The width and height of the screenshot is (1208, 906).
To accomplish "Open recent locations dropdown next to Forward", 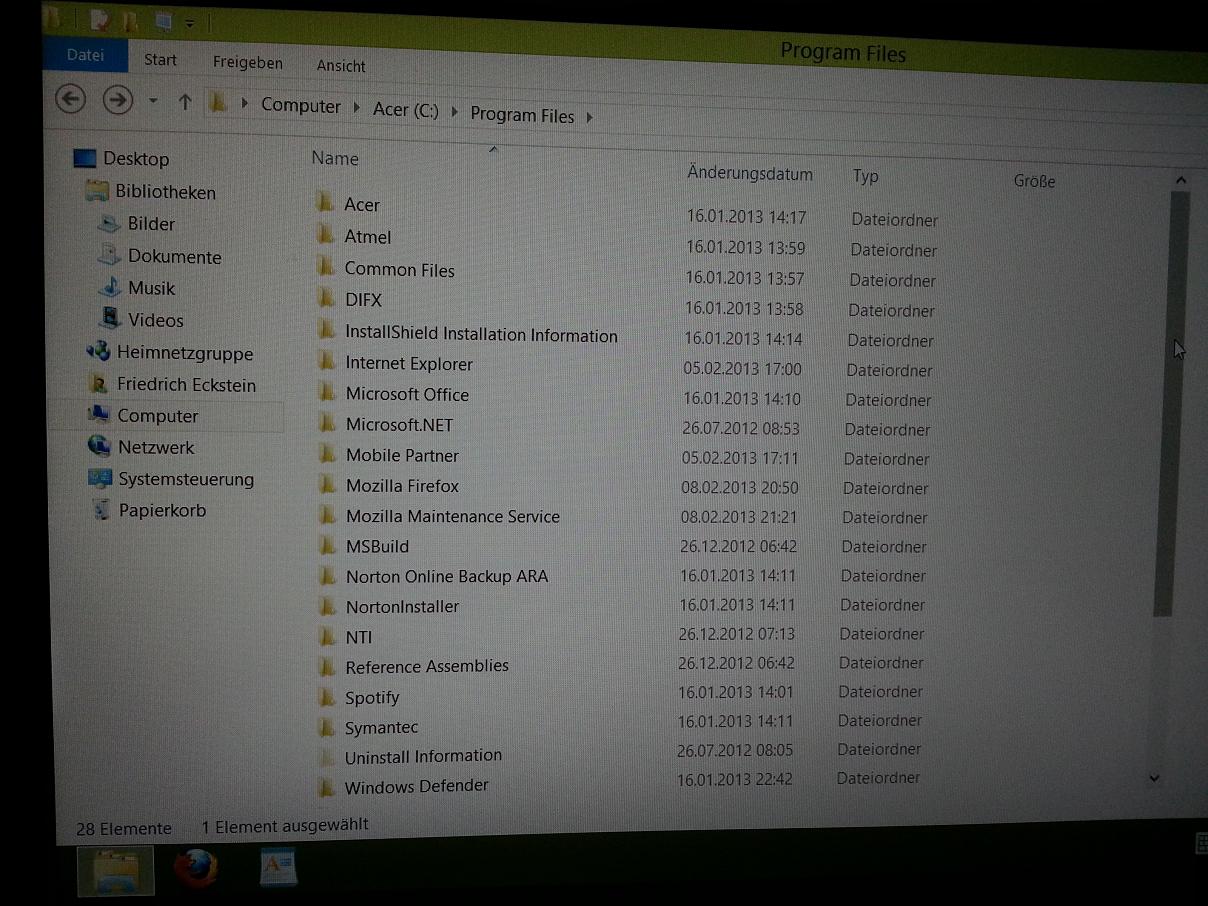I will tap(152, 101).
